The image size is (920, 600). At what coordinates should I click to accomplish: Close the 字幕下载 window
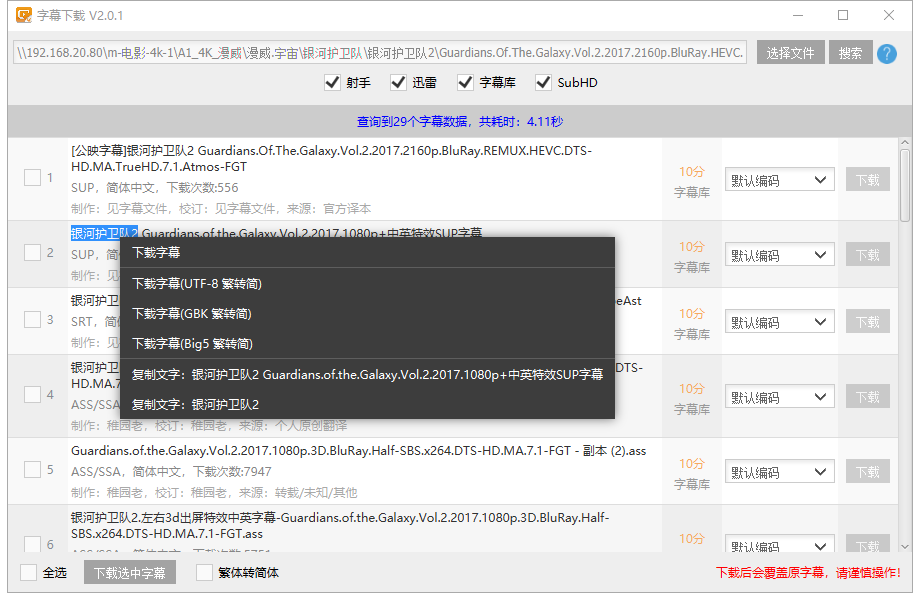click(x=889, y=15)
